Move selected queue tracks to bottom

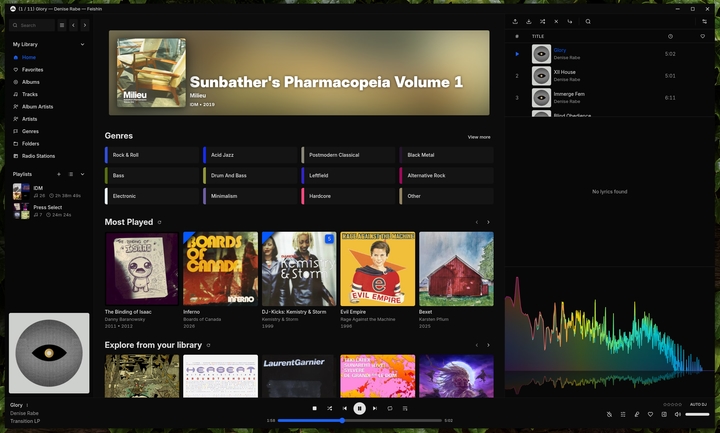[529, 22]
